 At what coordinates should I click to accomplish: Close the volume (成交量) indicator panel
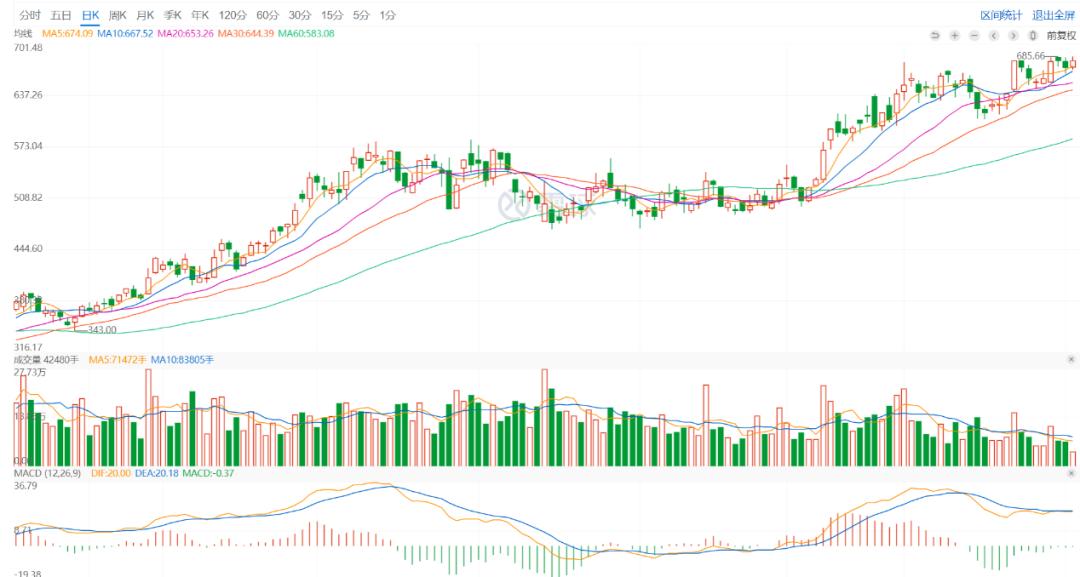[1071, 359]
